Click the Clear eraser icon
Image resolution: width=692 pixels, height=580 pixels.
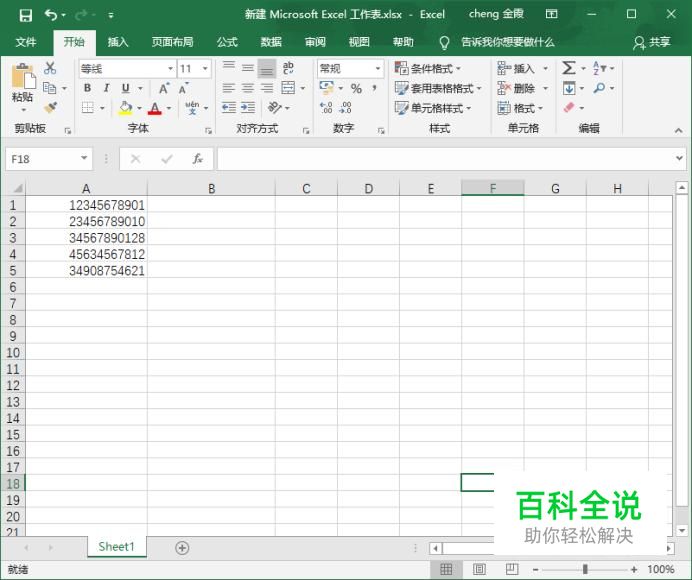pyautogui.click(x=569, y=108)
